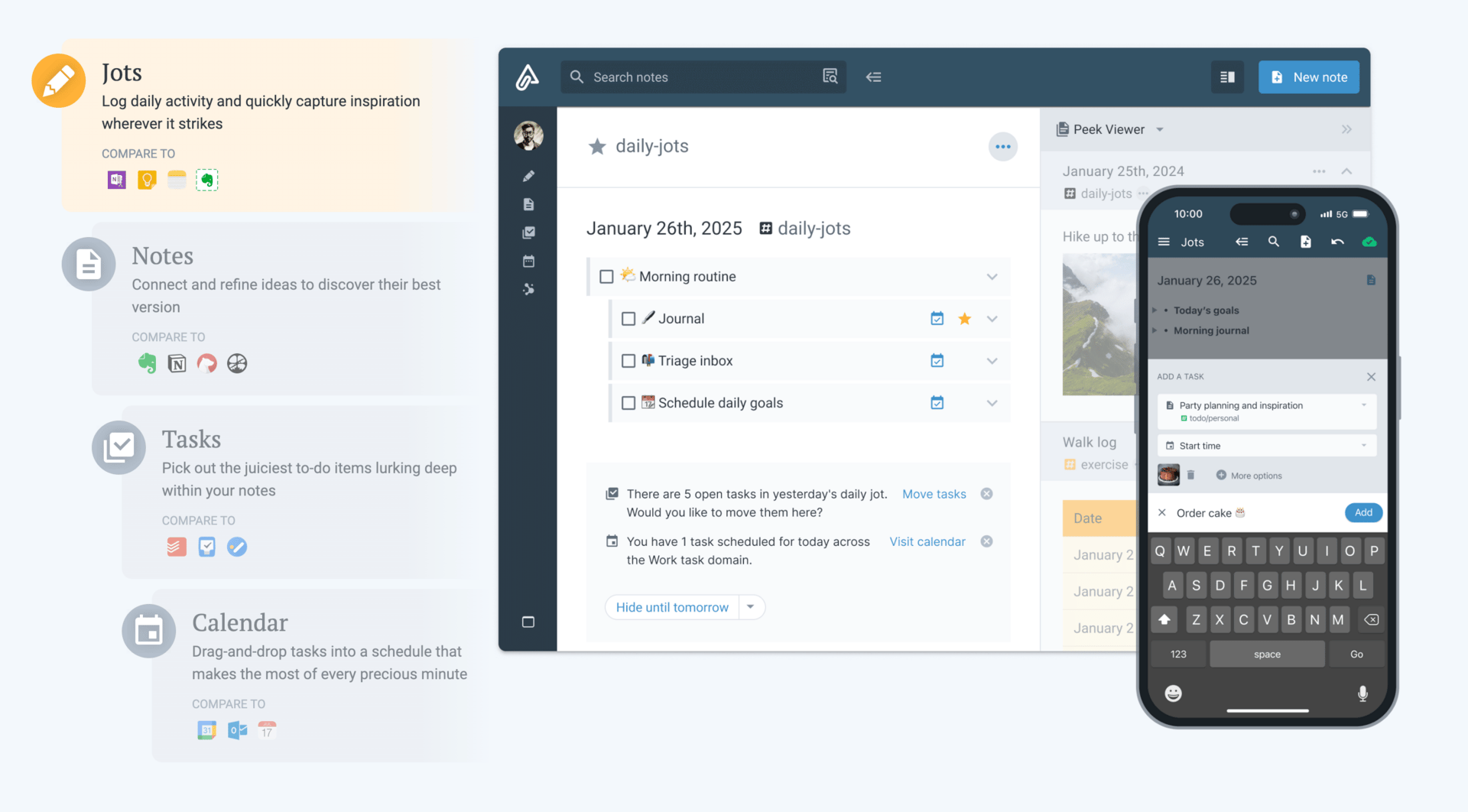Tap the microphone icon on phone keyboard
The width and height of the screenshot is (1468, 812).
[x=1362, y=693]
